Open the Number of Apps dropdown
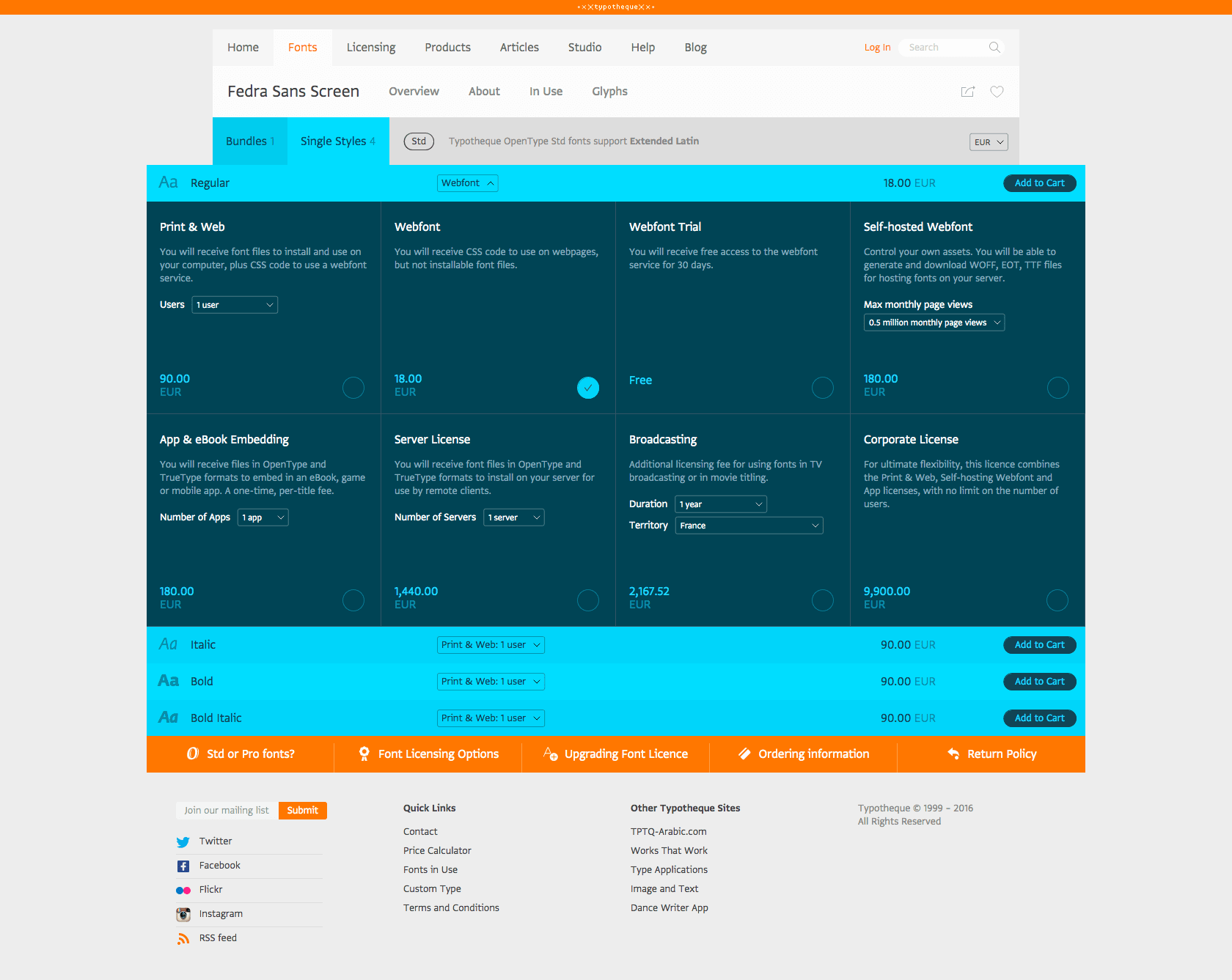This screenshot has width=1232, height=980. [x=263, y=517]
